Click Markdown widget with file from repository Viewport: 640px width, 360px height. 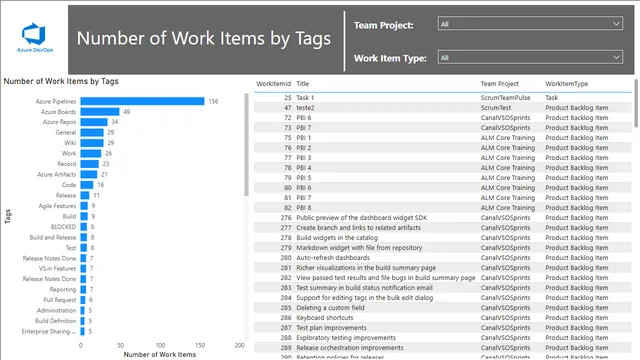coord(359,248)
